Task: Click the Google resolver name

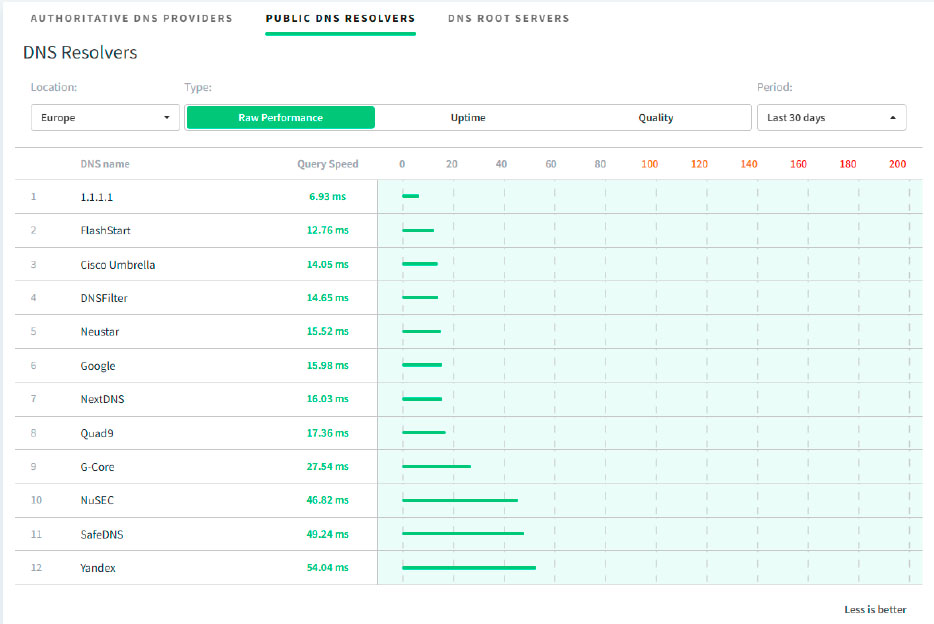Action: point(98,366)
